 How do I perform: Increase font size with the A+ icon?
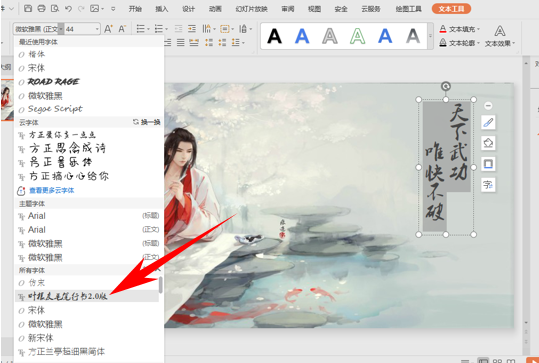pyautogui.click(x=108, y=29)
